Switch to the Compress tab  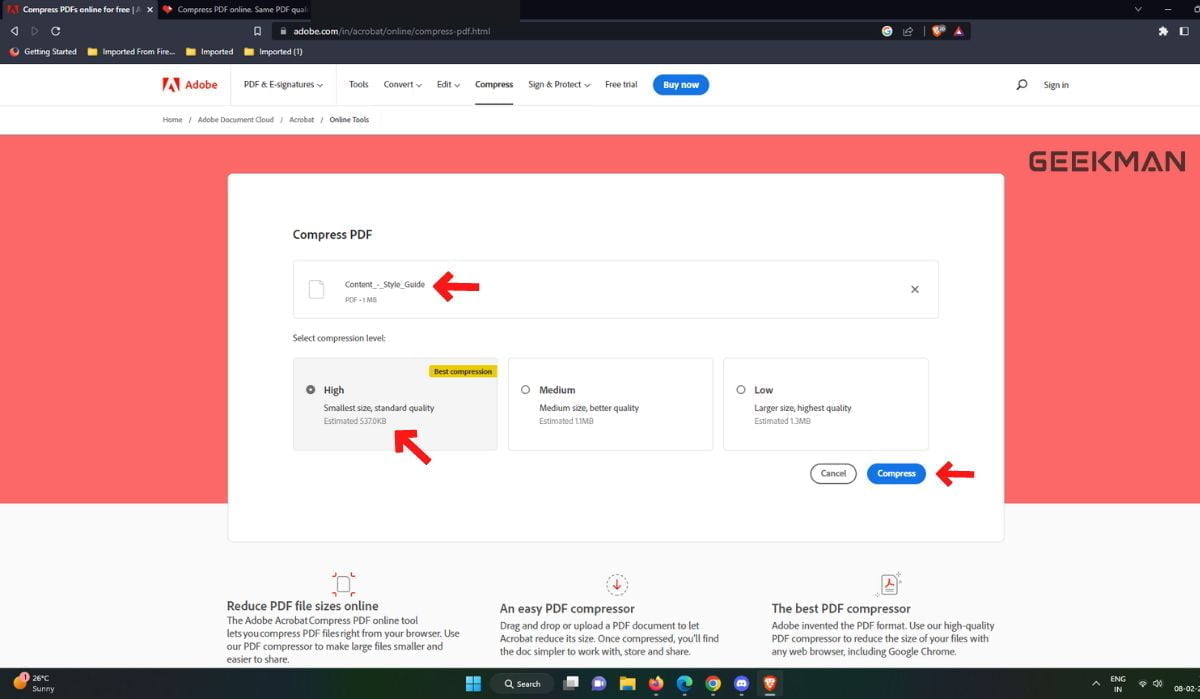click(493, 84)
